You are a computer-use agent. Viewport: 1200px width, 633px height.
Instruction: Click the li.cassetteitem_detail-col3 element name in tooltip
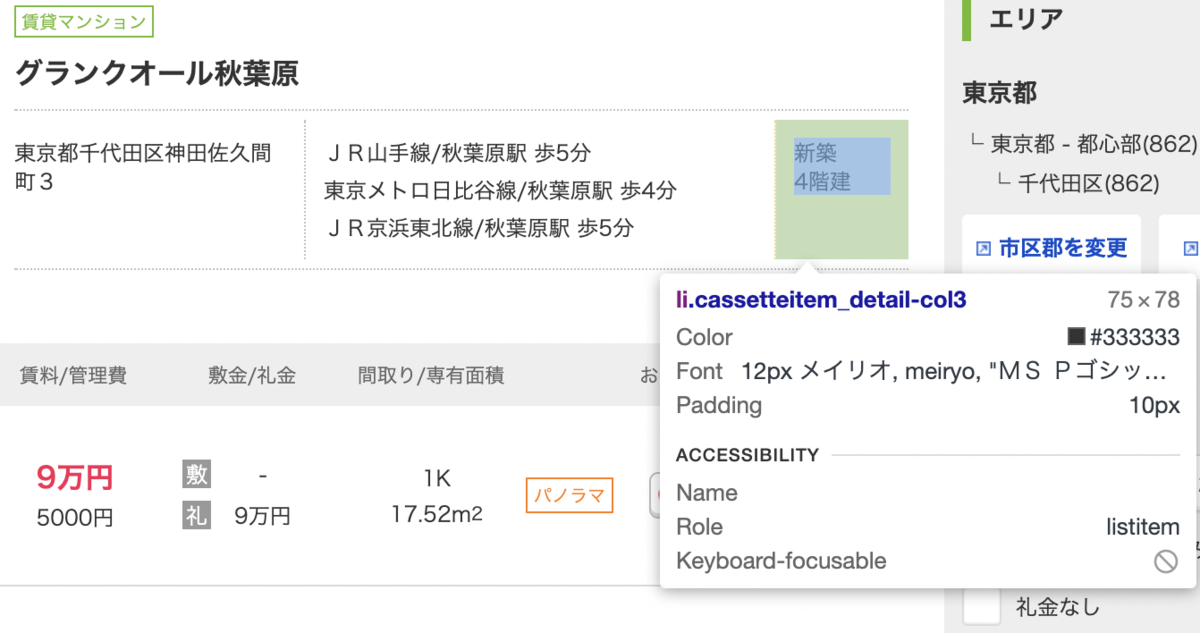coord(821,299)
